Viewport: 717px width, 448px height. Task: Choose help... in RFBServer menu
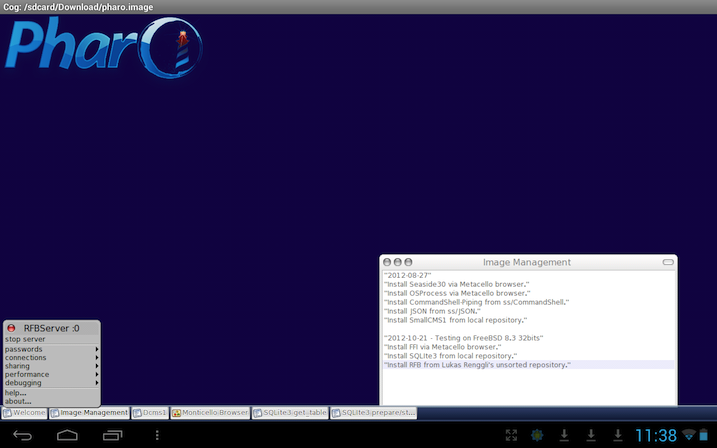click(x=51, y=393)
